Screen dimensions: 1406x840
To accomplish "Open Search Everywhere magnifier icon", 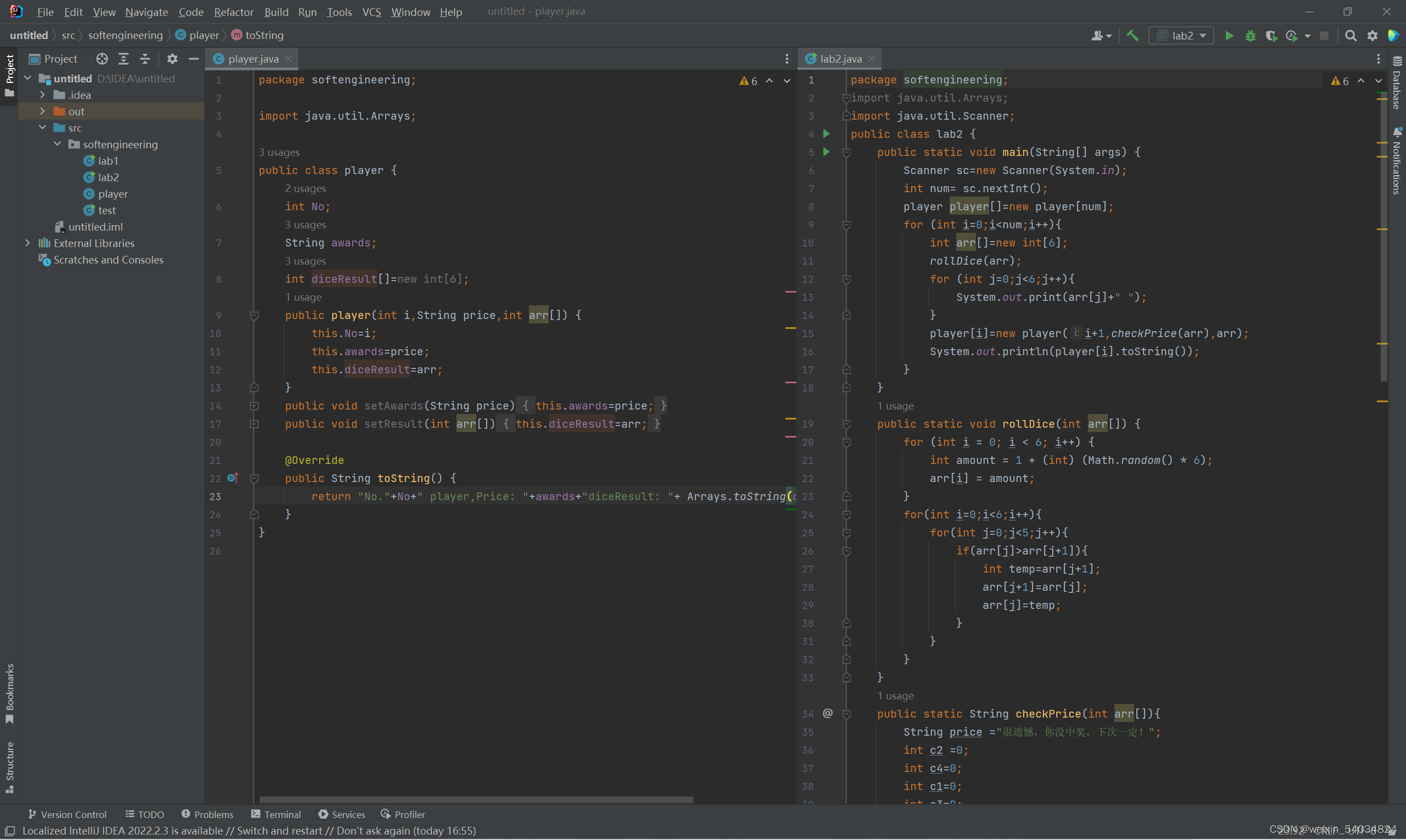I will pyautogui.click(x=1351, y=36).
